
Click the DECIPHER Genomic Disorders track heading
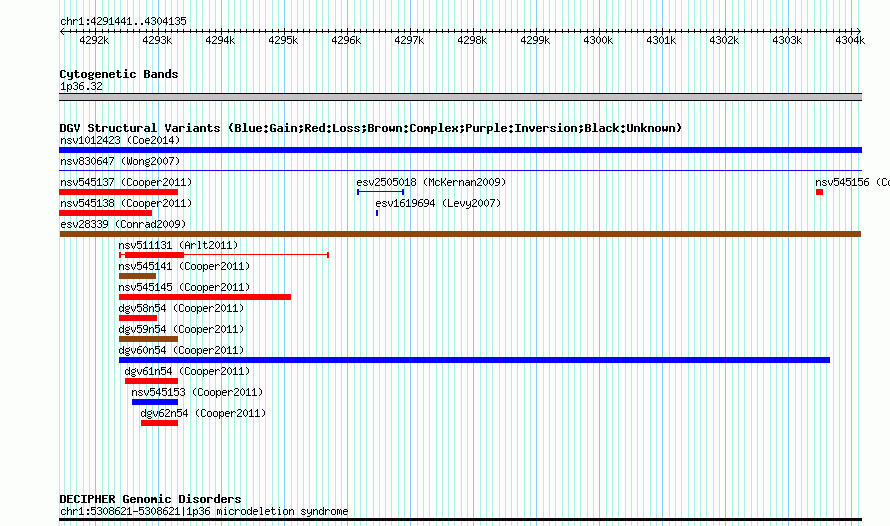coord(150,499)
